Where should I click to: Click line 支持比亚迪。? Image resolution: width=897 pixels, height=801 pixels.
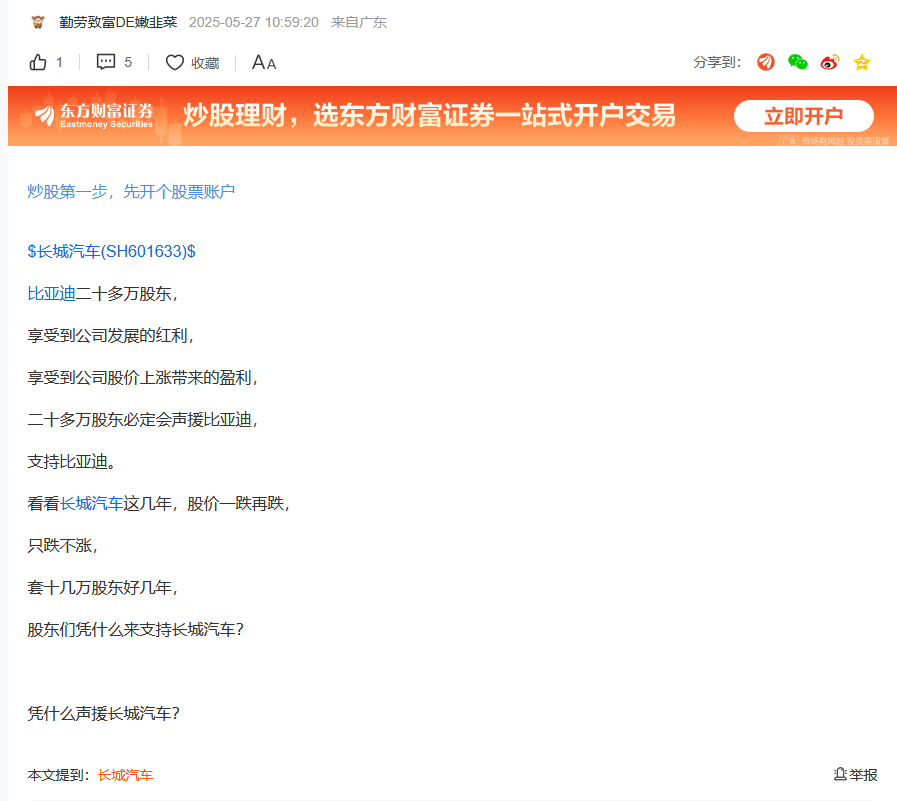click(72, 462)
